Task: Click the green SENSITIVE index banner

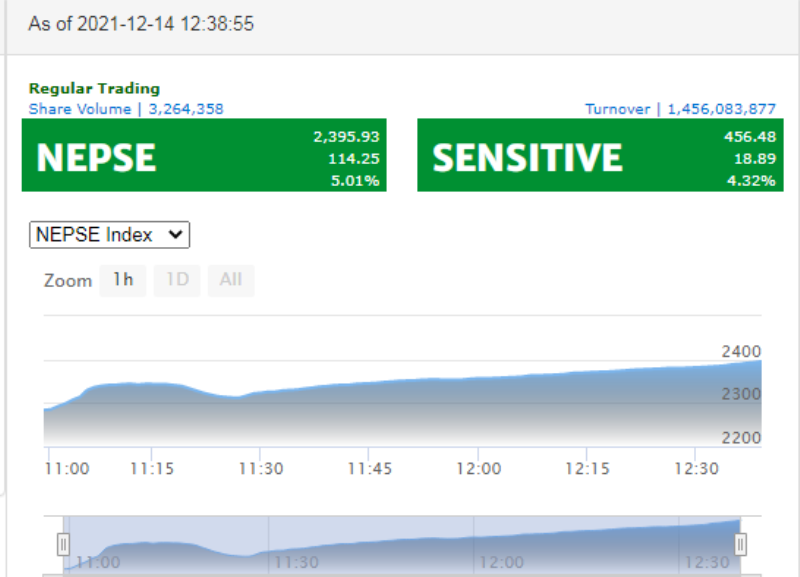Action: (x=601, y=155)
